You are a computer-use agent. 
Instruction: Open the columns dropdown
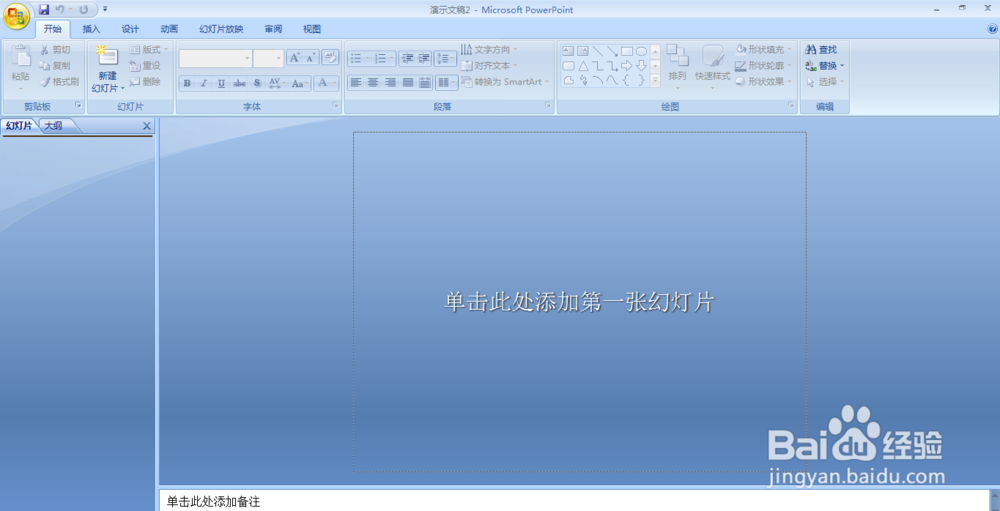point(447,82)
